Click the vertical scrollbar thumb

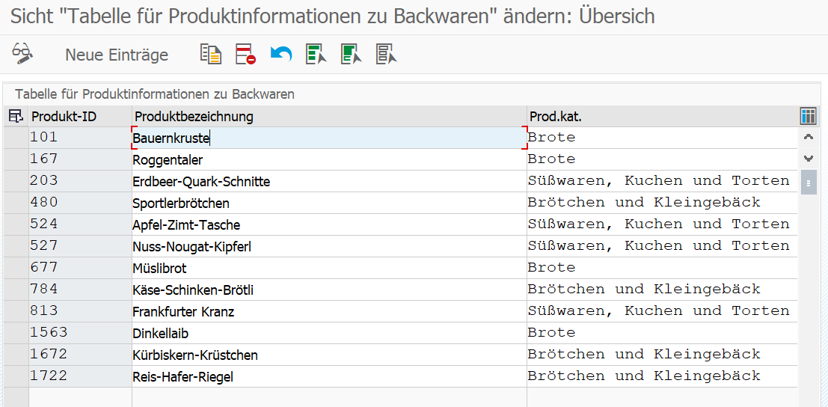[808, 182]
